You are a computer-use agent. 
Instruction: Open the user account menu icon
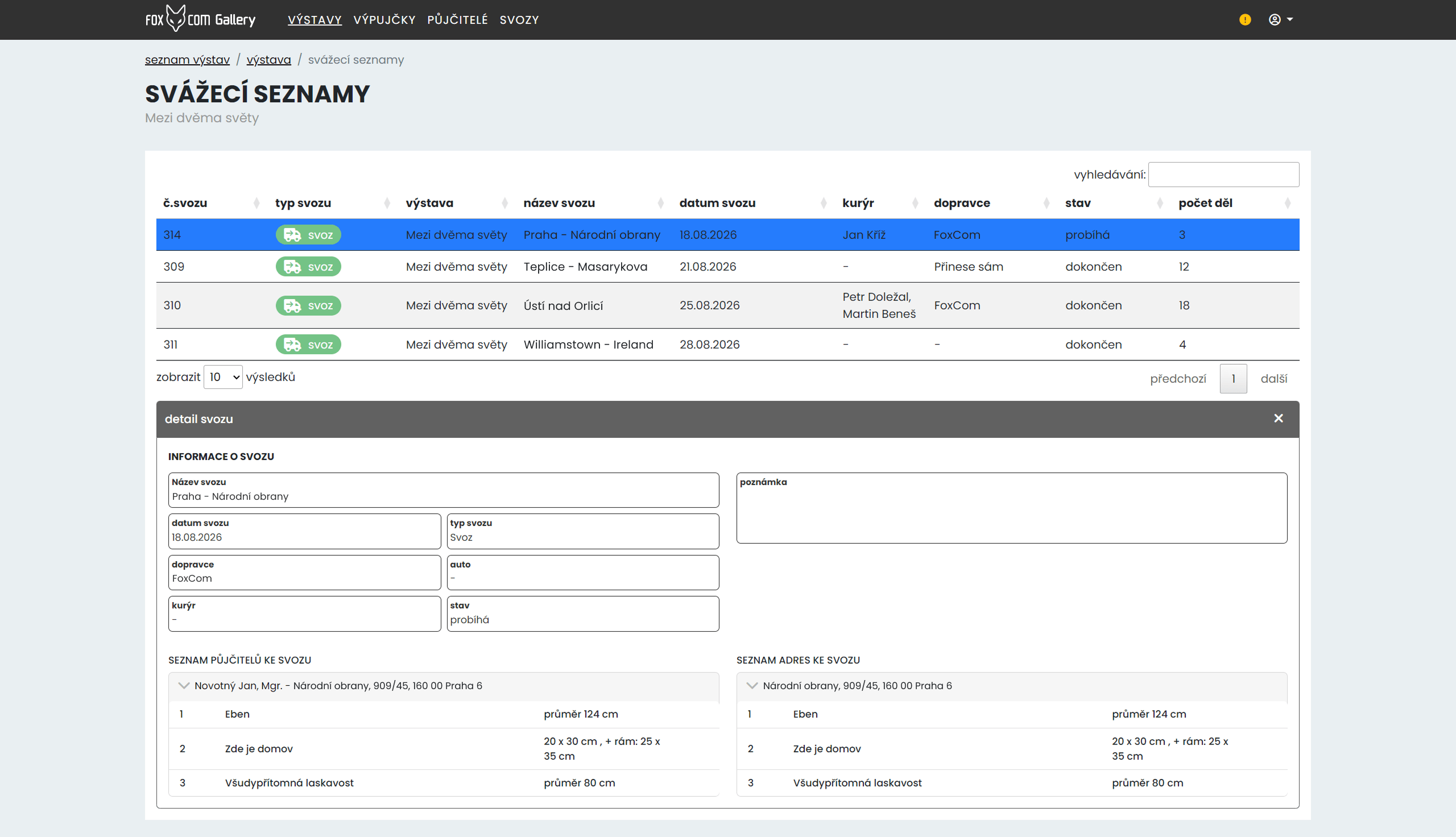point(1280,19)
